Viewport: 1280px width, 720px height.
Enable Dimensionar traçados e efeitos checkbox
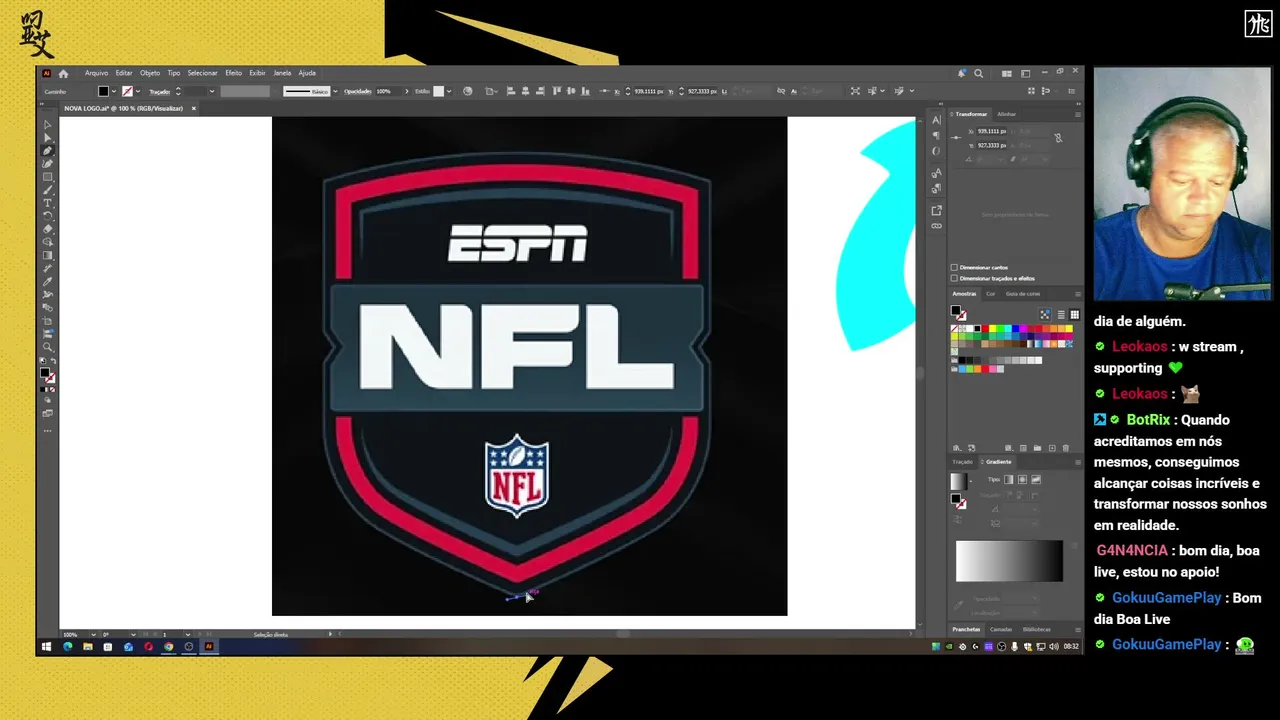(954, 278)
